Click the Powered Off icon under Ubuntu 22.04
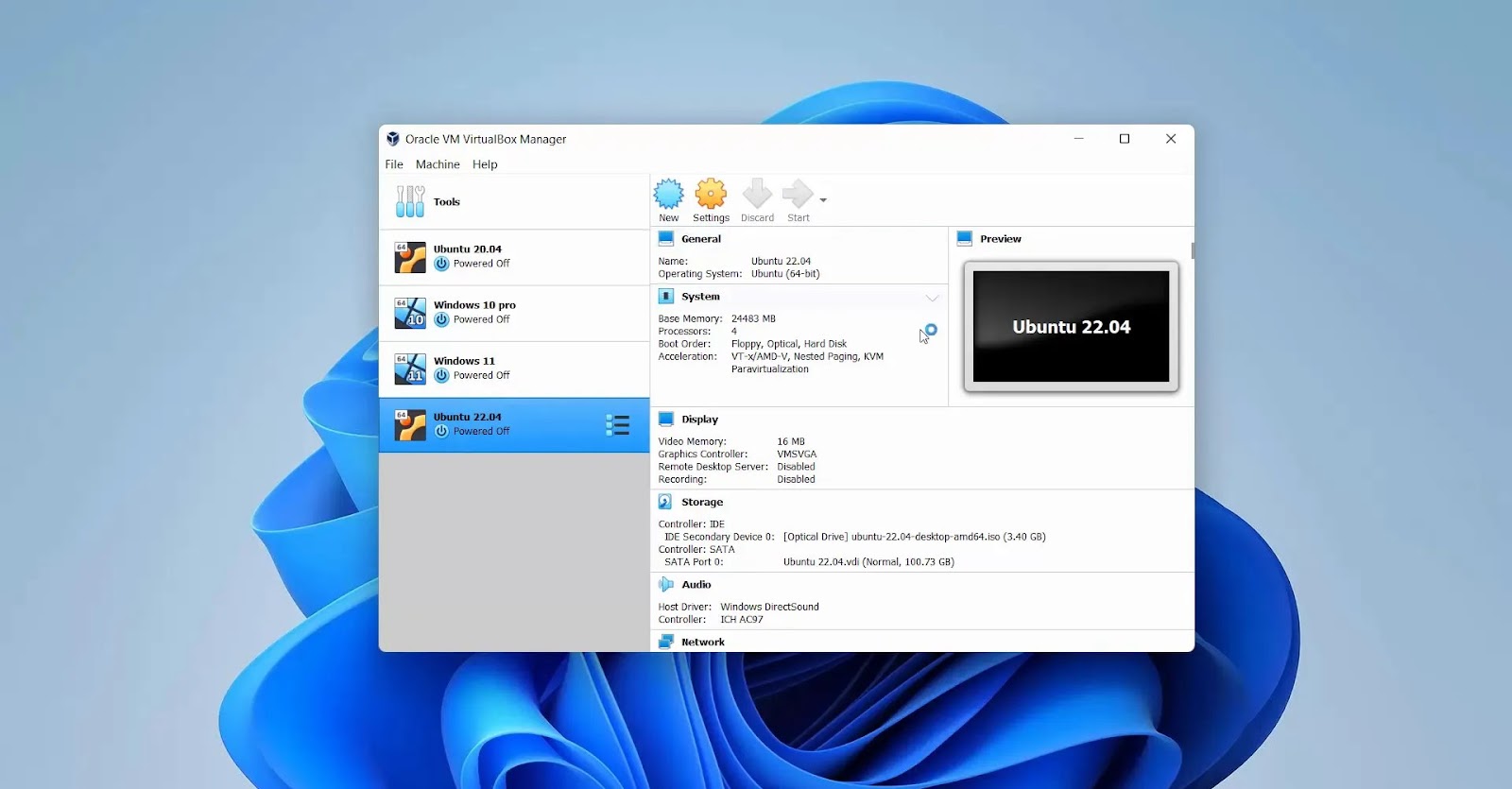This screenshot has height=789, width=1512. point(441,431)
